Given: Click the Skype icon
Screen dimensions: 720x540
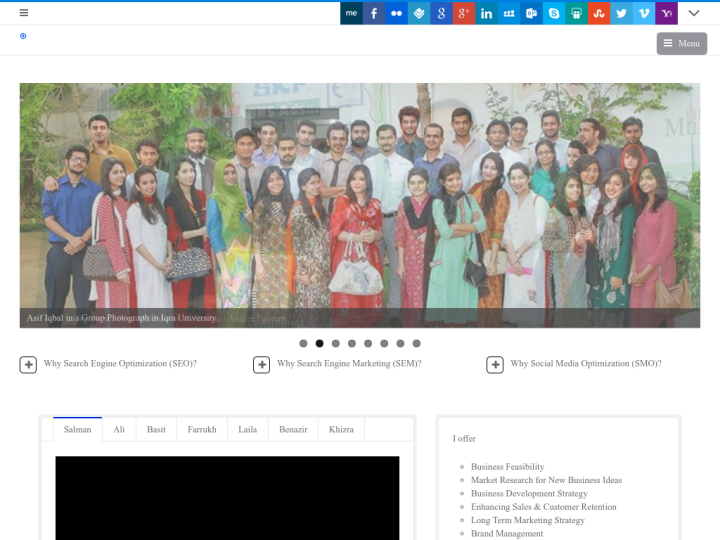Looking at the screenshot, I should pos(554,13).
